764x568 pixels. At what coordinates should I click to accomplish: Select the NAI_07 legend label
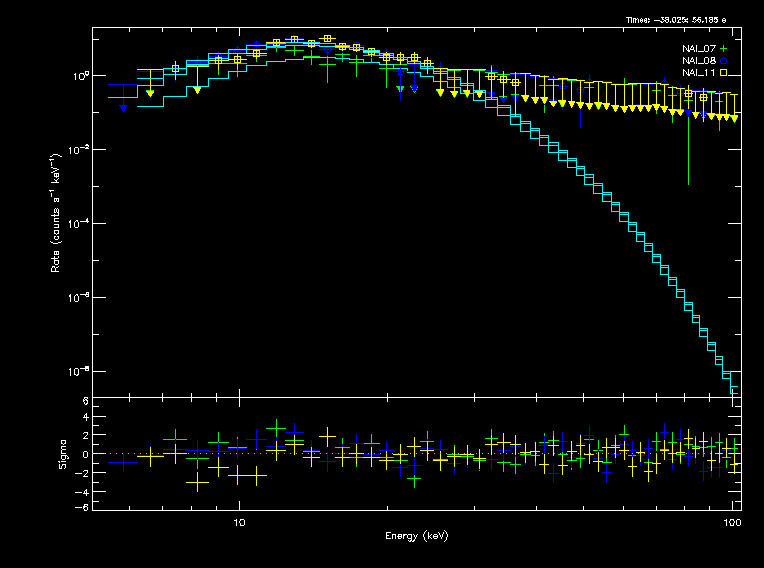coord(698,48)
